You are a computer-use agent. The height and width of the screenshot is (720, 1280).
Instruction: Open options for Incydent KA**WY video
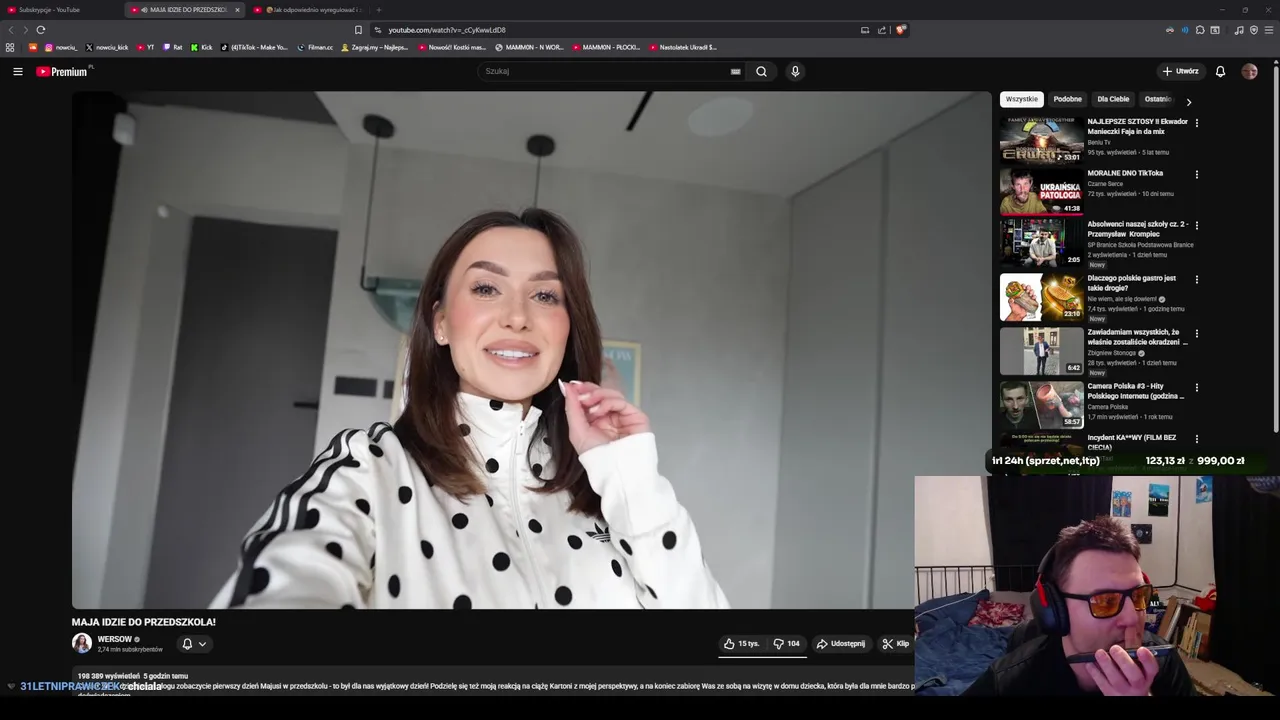tap(1197, 438)
